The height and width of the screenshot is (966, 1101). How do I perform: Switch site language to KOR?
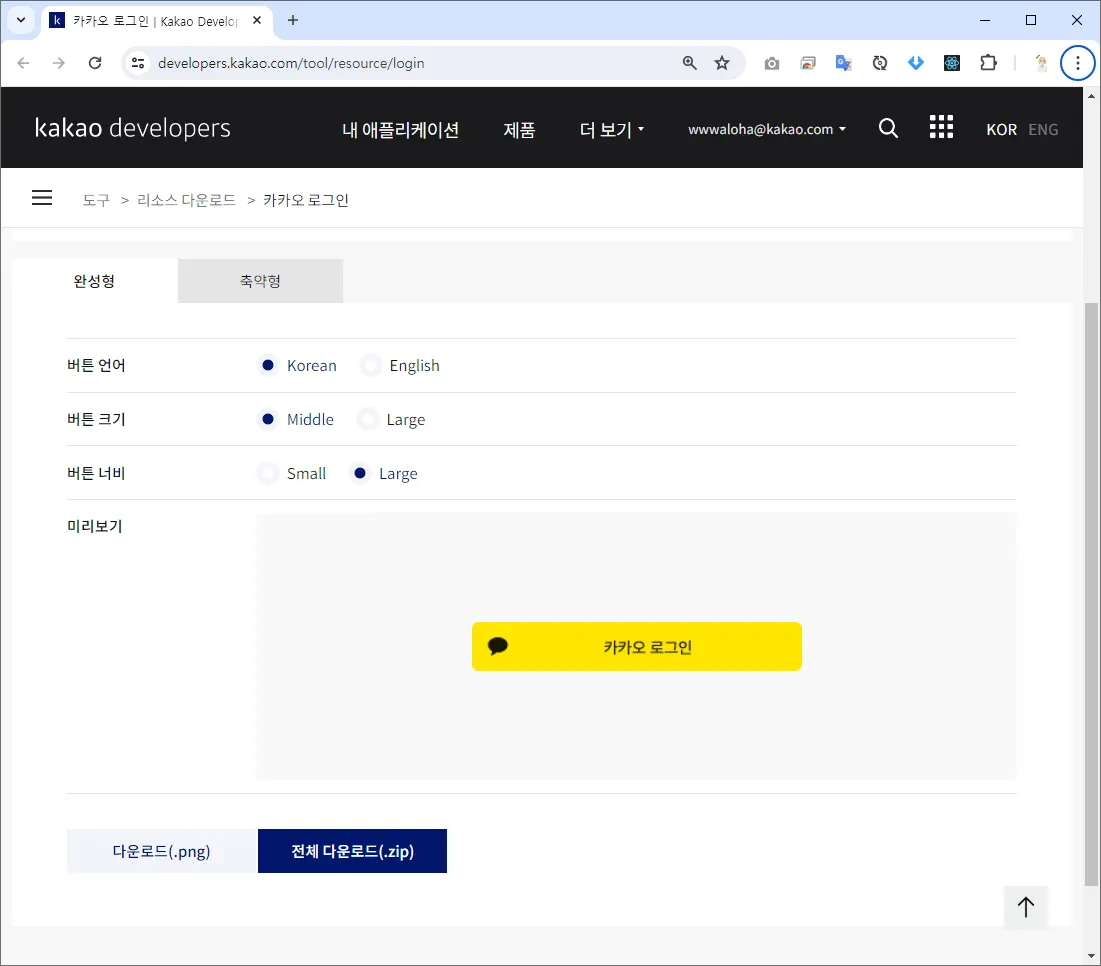[1001, 130]
